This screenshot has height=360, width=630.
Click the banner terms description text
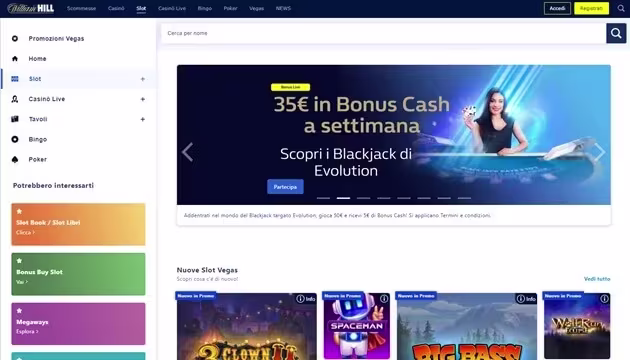tap(338, 215)
